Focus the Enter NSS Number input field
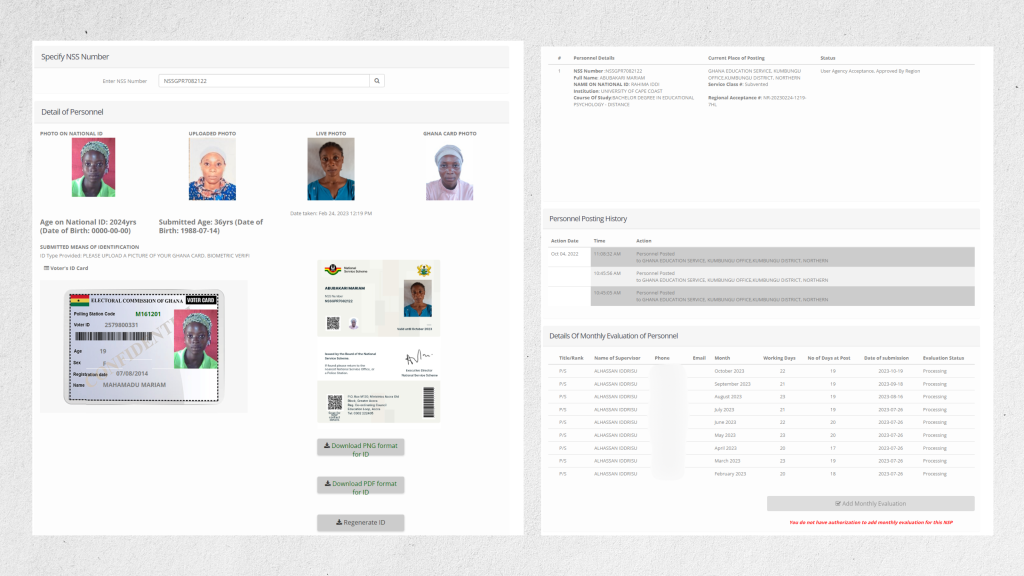The height and width of the screenshot is (576, 1024). click(x=264, y=81)
